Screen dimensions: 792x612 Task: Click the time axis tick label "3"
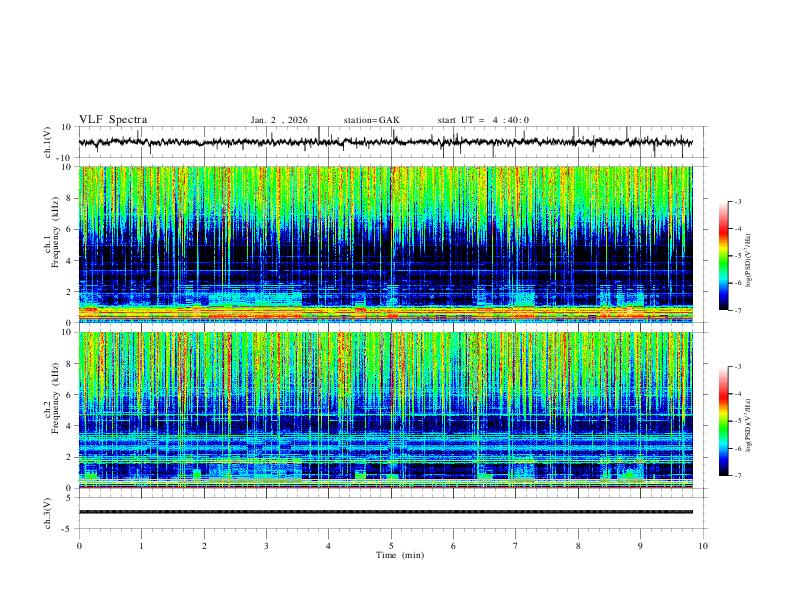pos(266,546)
